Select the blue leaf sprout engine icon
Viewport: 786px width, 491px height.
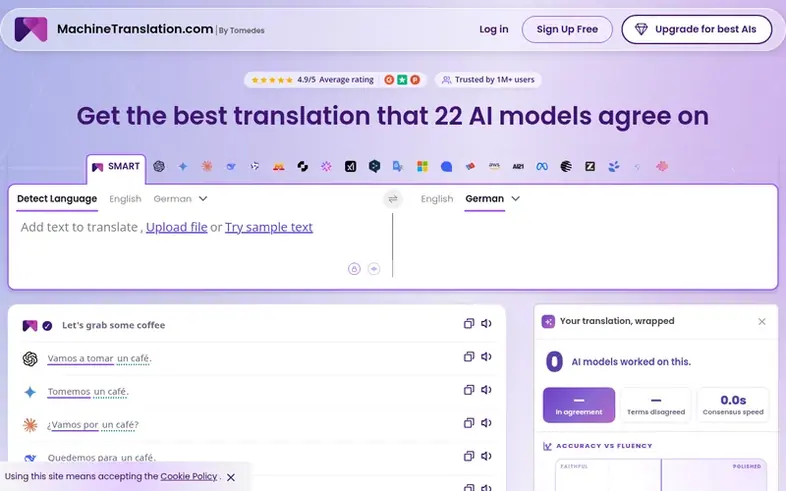coord(614,166)
